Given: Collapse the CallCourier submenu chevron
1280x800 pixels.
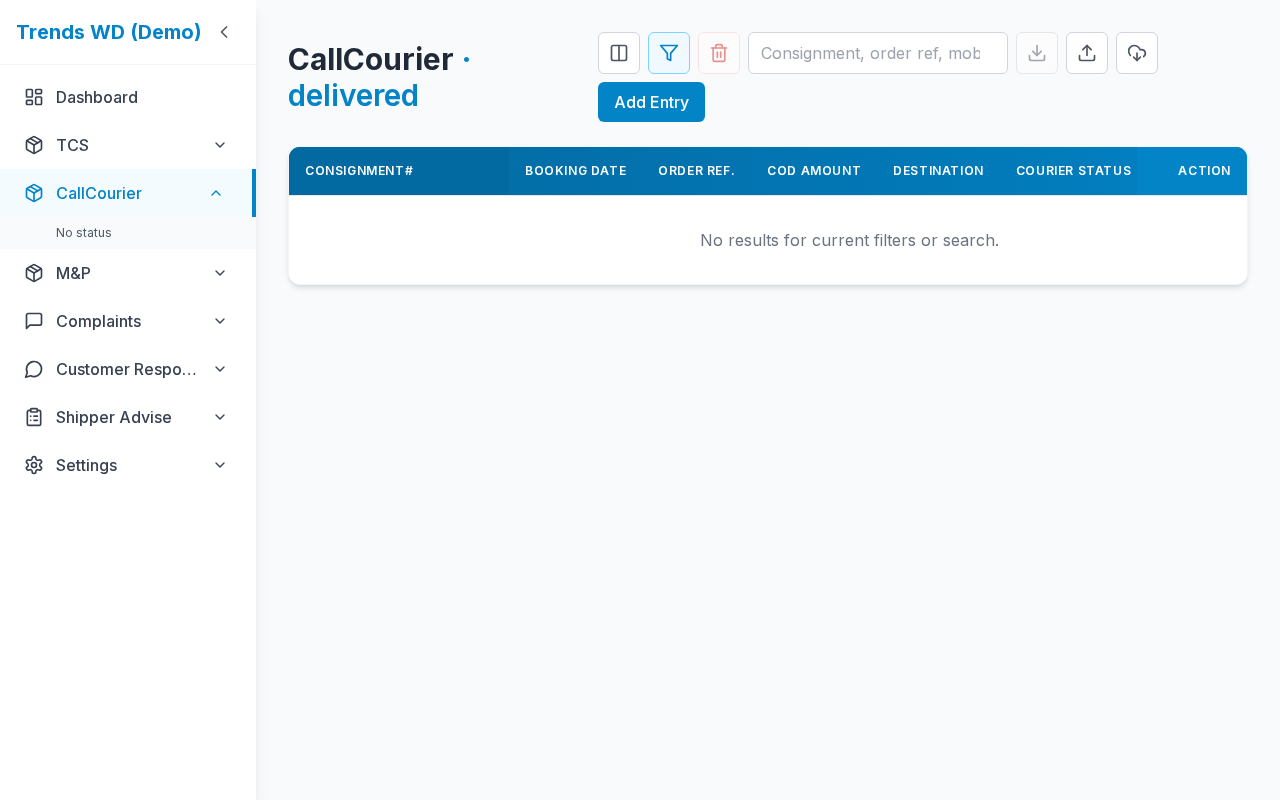Looking at the screenshot, I should coord(216,193).
